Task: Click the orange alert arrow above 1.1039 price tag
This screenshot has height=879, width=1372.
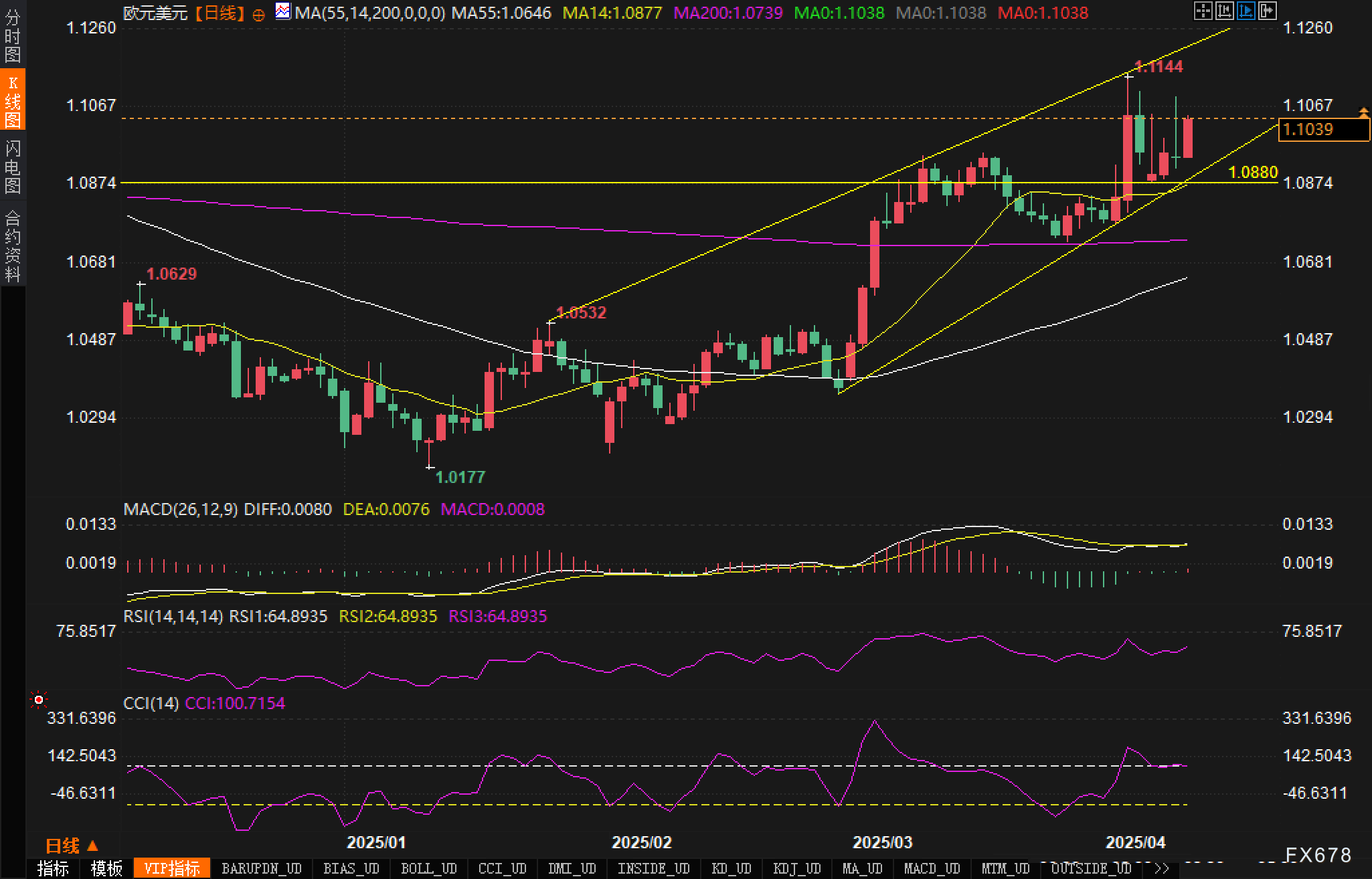Action: coord(1363,112)
